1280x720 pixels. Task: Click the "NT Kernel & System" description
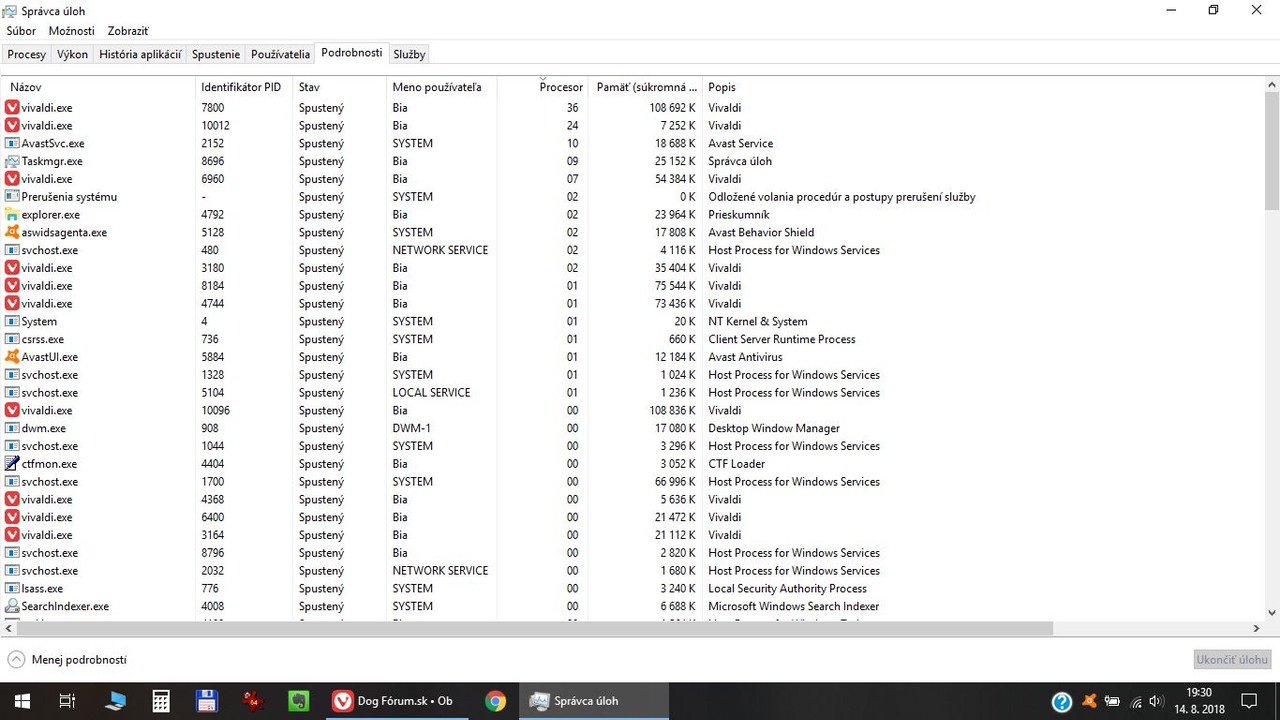[x=758, y=321]
